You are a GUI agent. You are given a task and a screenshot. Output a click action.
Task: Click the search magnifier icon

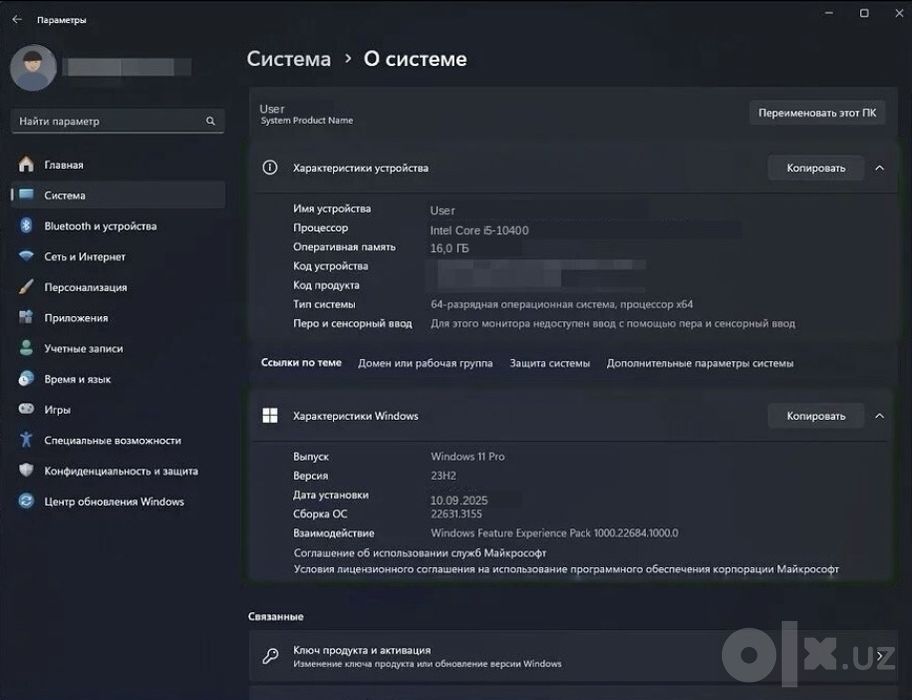pyautogui.click(x=211, y=121)
